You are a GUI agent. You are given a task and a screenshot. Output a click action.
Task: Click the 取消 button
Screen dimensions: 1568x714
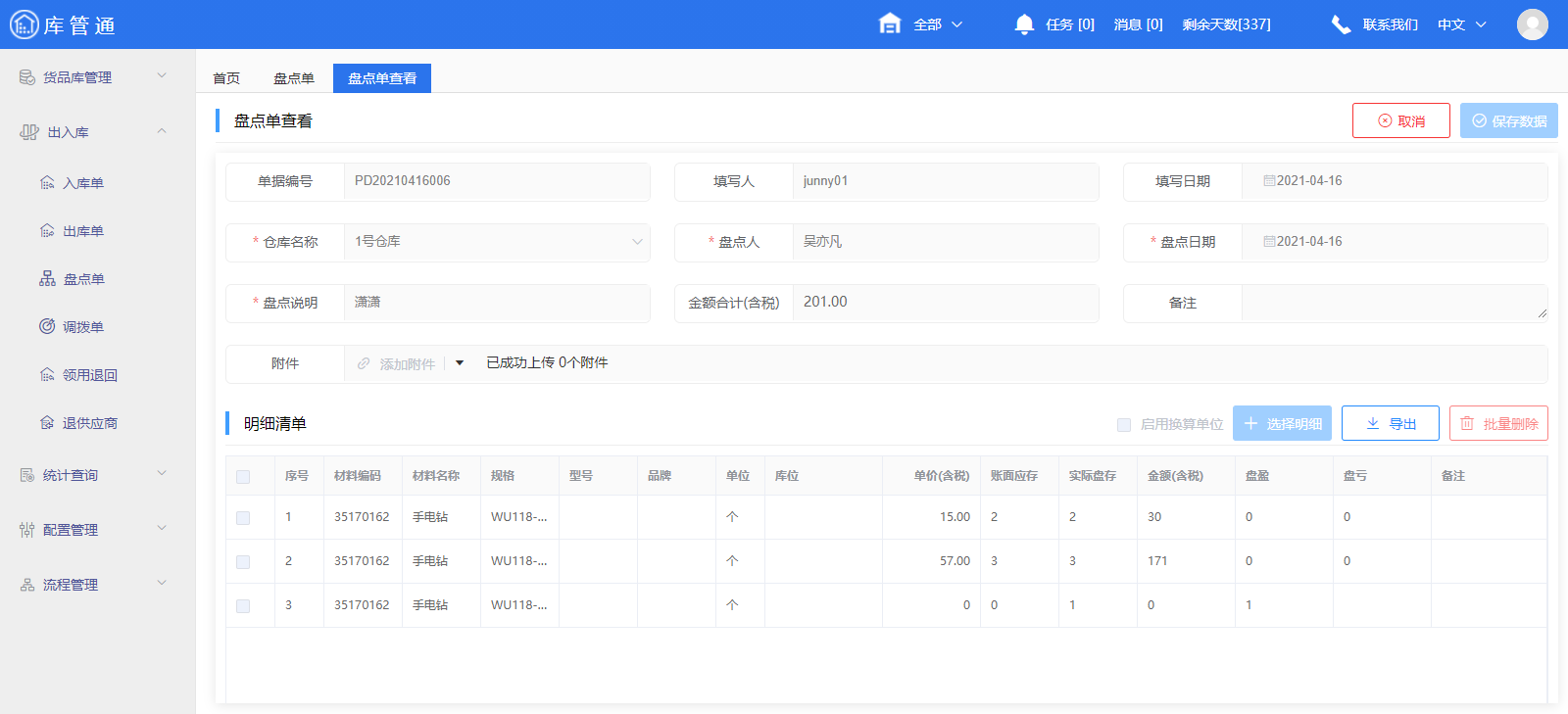point(1401,120)
